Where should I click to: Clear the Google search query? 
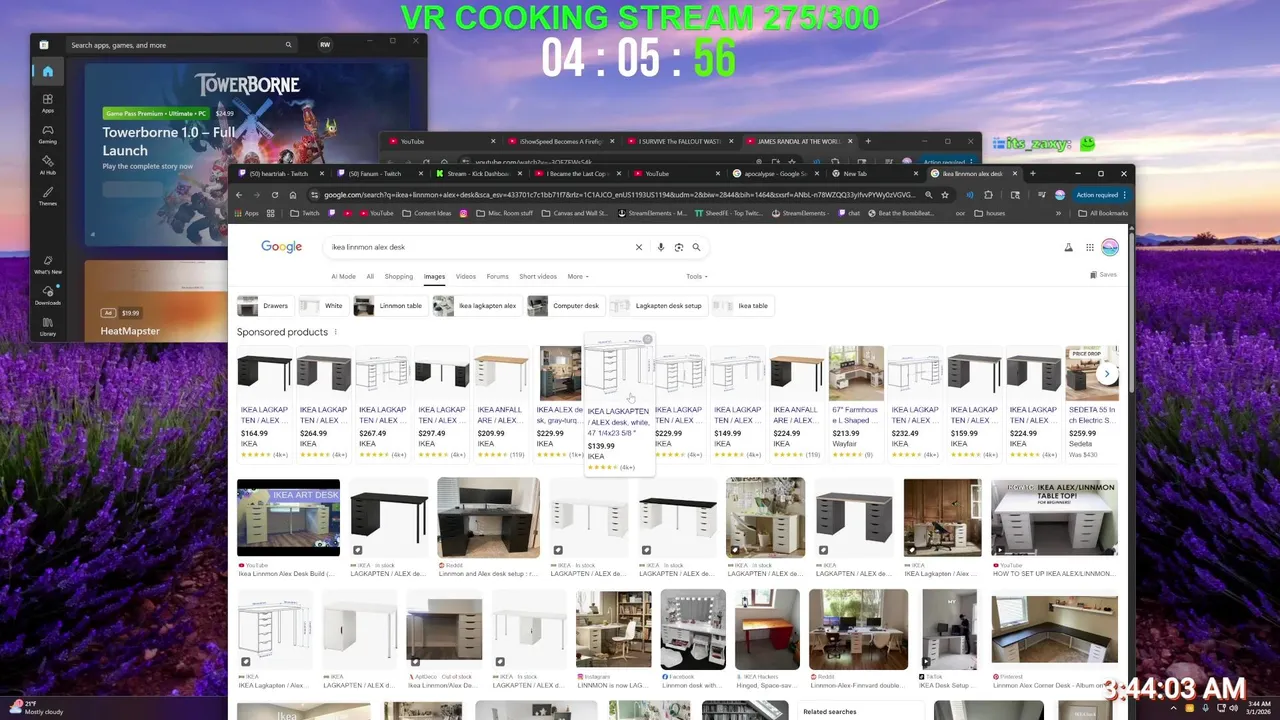tap(639, 247)
